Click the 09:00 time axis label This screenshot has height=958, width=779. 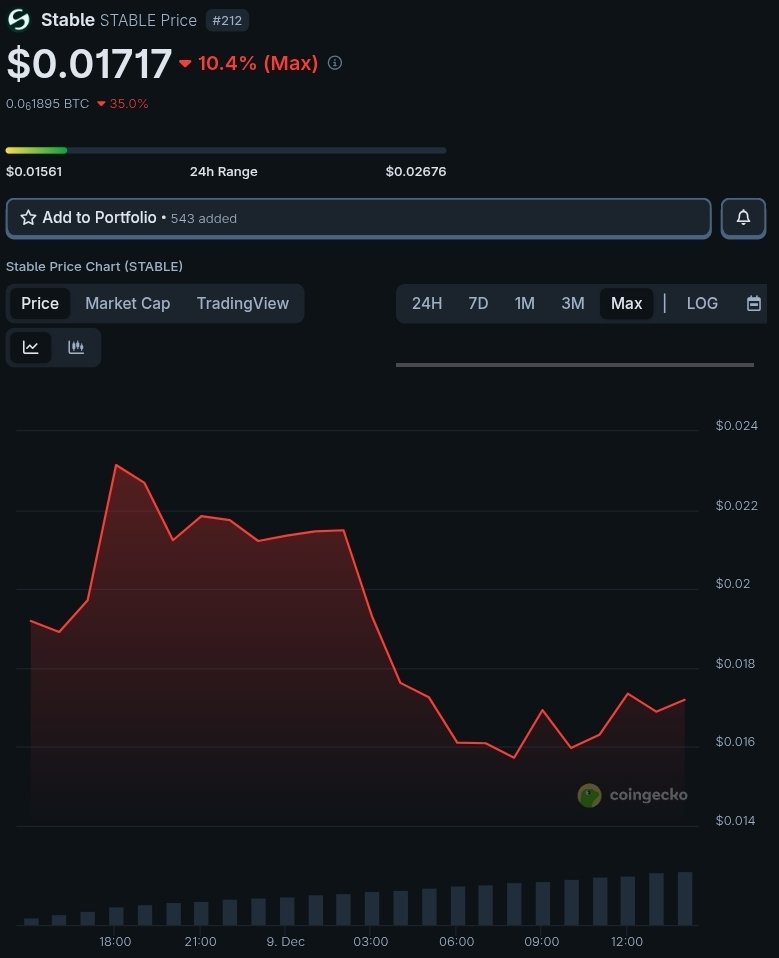(x=541, y=942)
